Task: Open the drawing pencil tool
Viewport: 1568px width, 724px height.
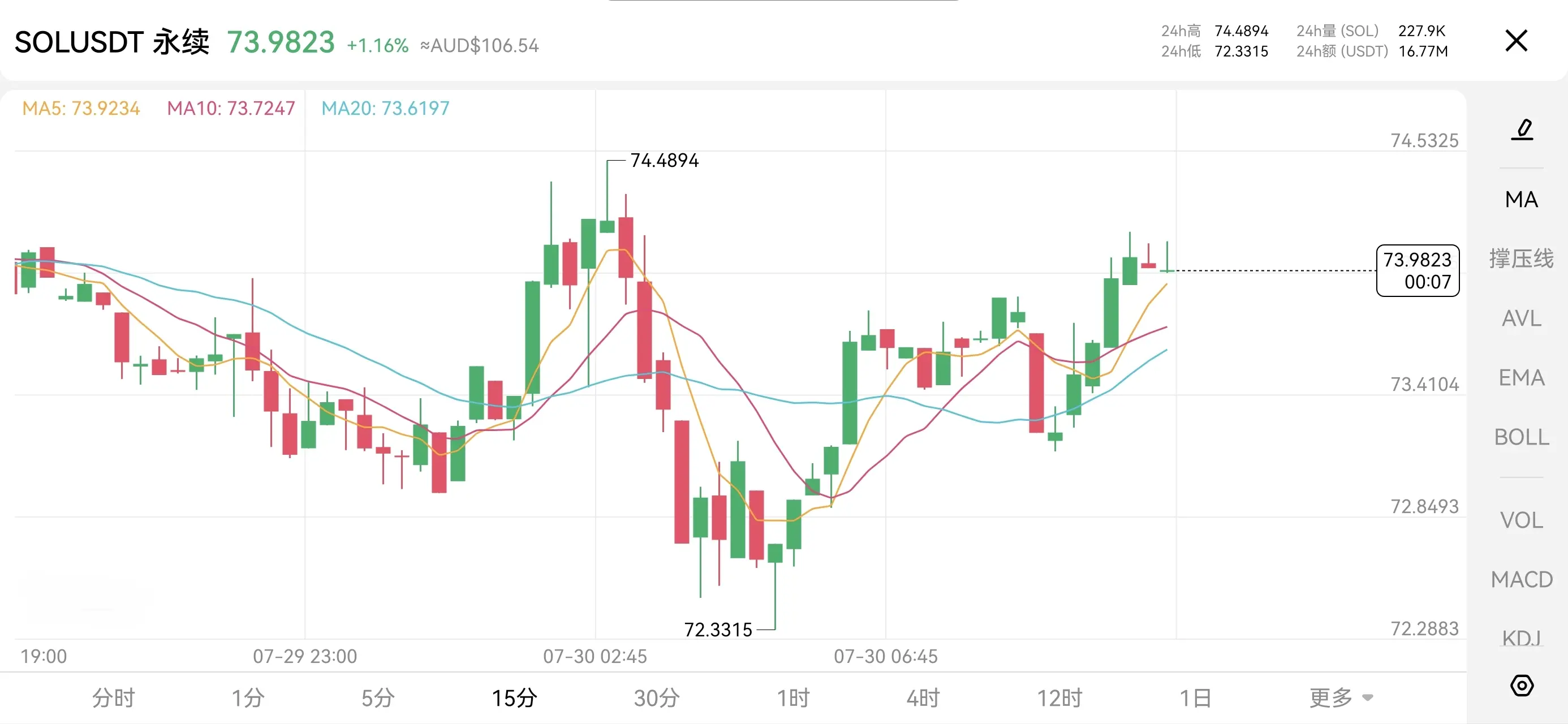Action: 1522,130
